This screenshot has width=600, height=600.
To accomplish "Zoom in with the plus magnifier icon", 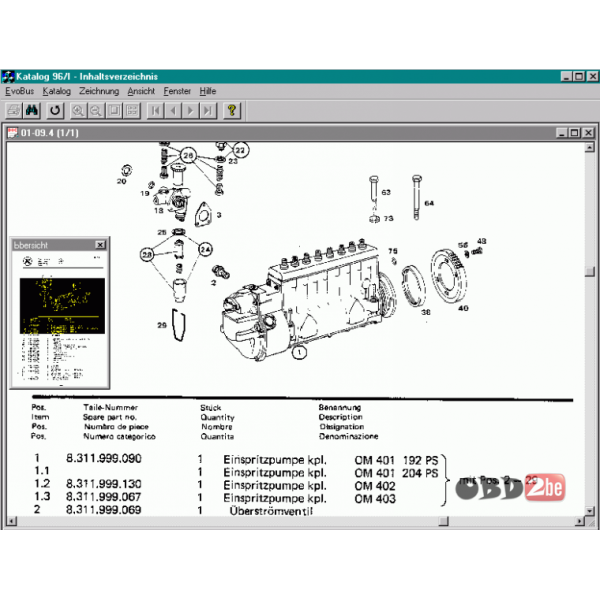I will (x=78, y=111).
